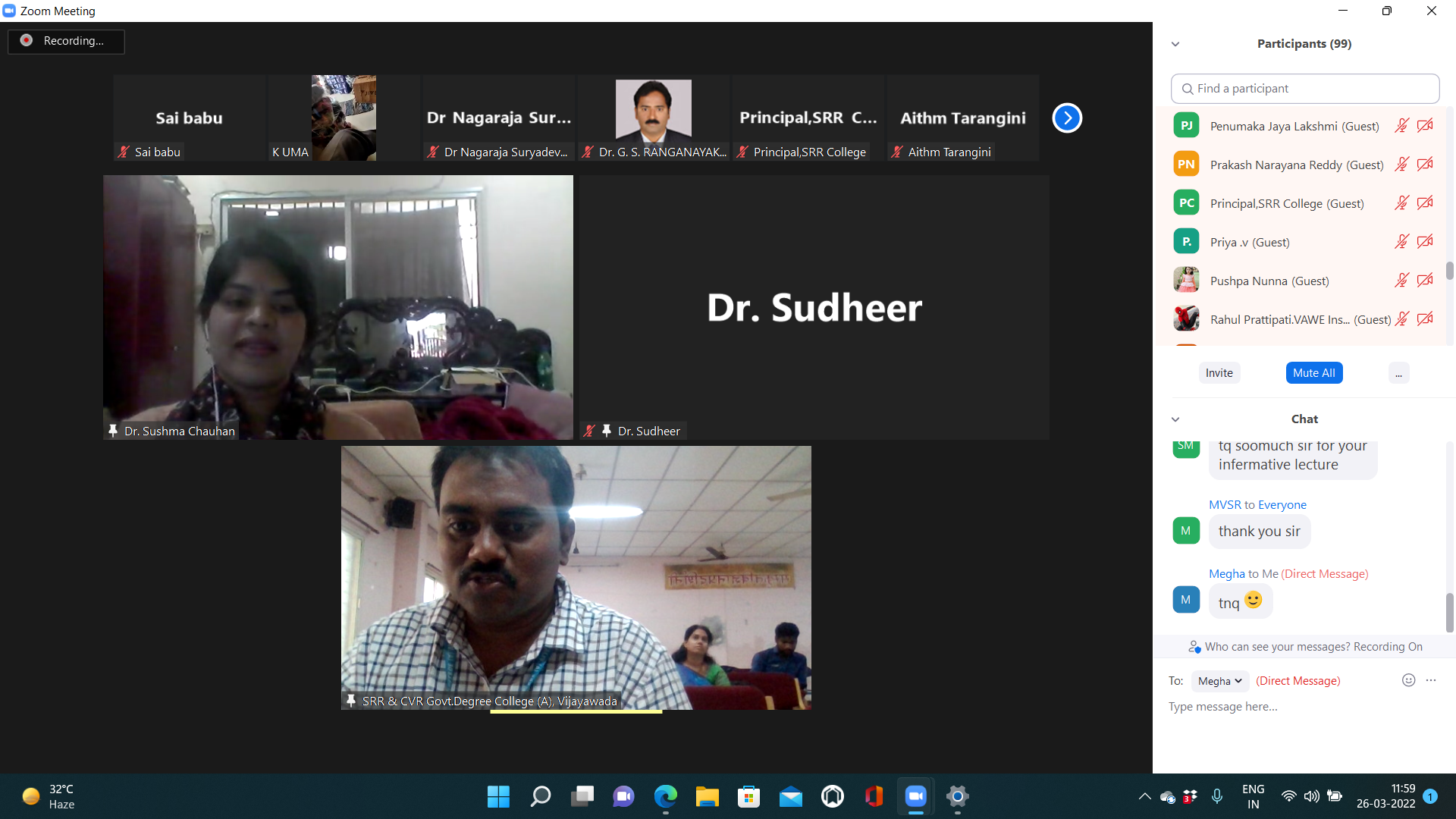The height and width of the screenshot is (819, 1456).
Task: Open Microsoft Edge from taskbar
Action: point(665,796)
